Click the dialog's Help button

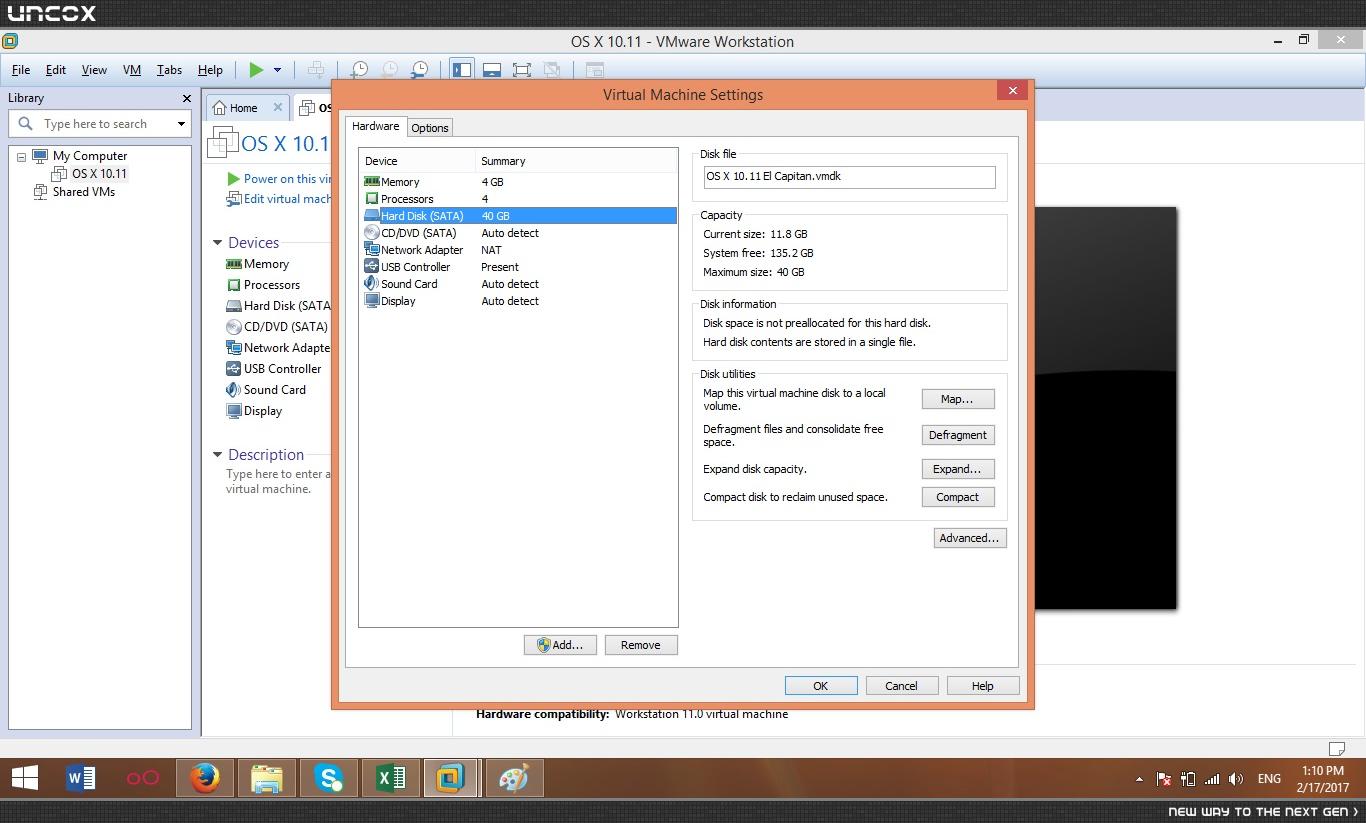983,686
